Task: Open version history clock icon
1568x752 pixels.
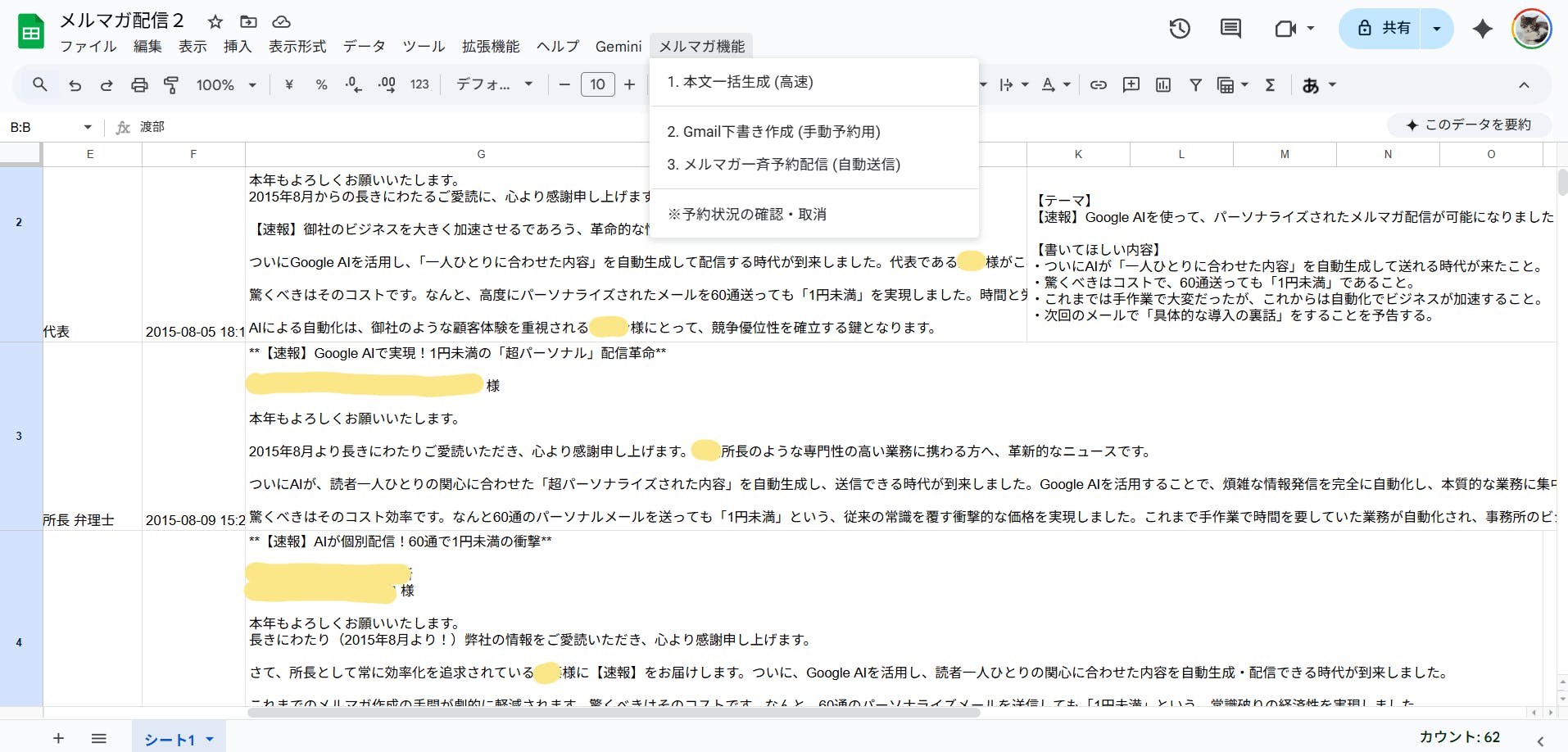Action: tap(1179, 29)
